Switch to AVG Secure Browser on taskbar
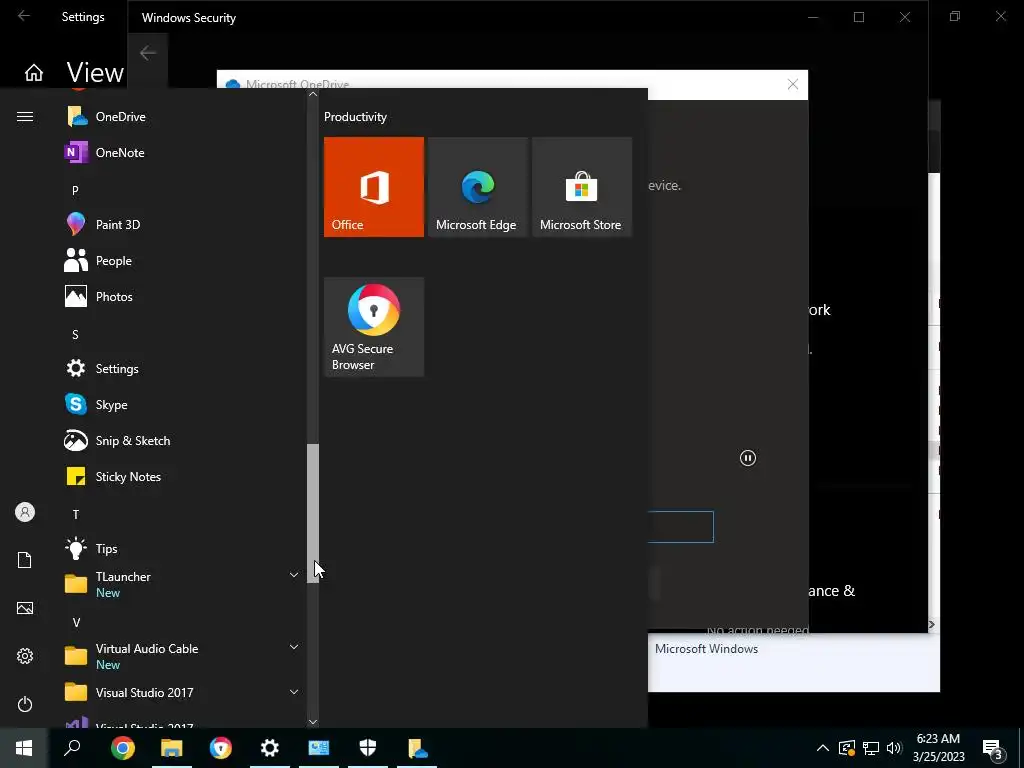Viewport: 1024px width, 768px height. tap(220, 748)
